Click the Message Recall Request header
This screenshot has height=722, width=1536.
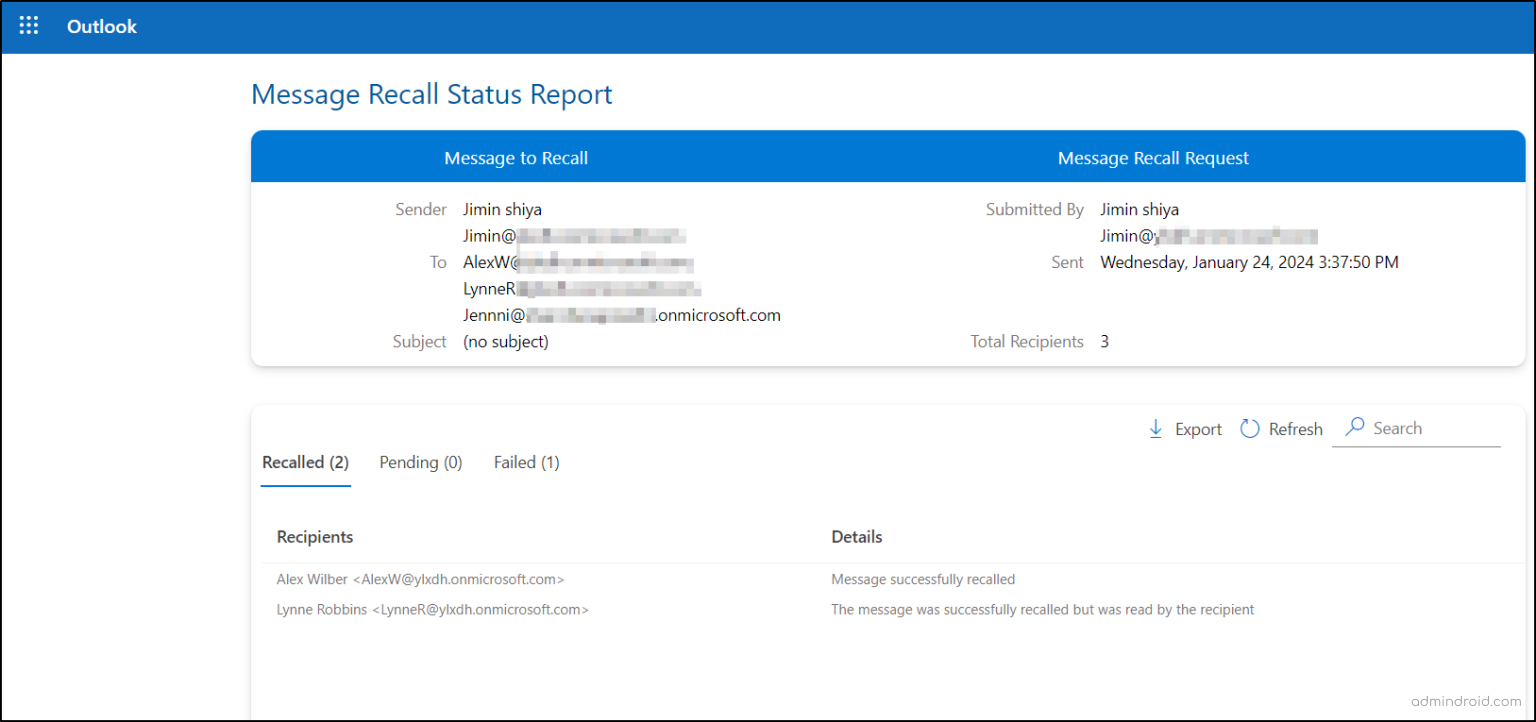(1153, 157)
